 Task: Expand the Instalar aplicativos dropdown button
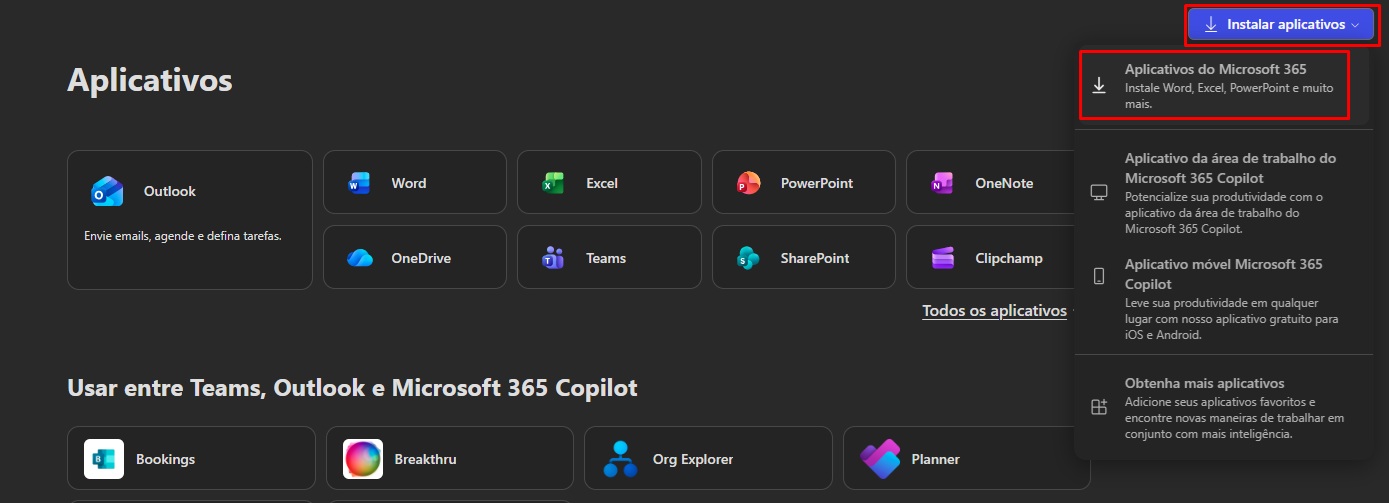pos(1281,25)
